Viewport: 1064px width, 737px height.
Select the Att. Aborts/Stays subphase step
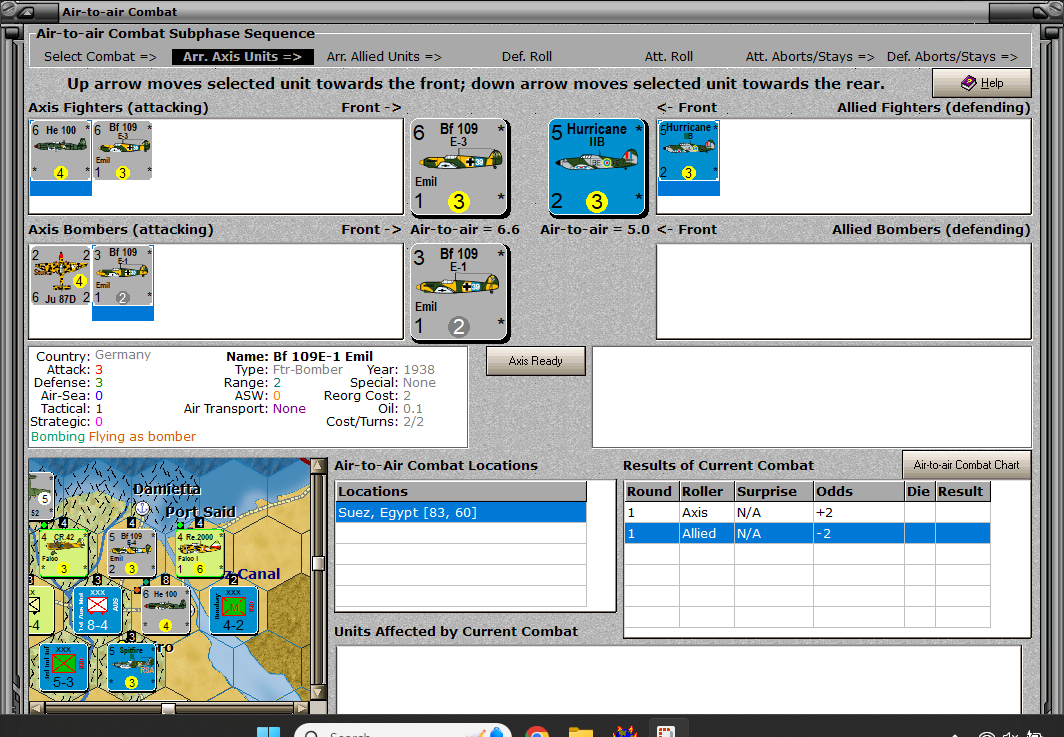click(810, 57)
